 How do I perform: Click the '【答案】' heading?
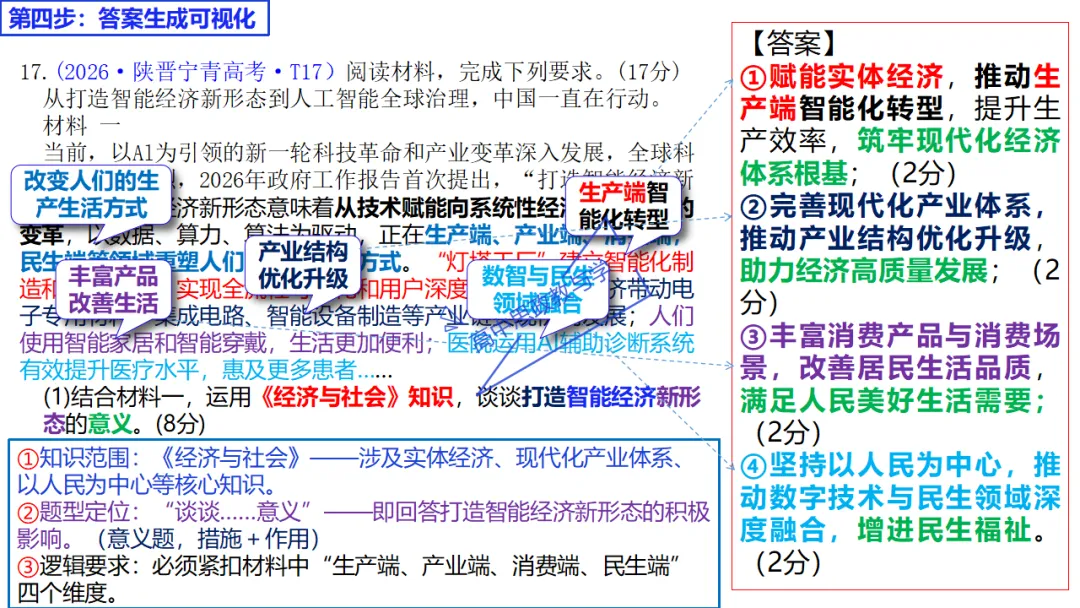tap(793, 43)
